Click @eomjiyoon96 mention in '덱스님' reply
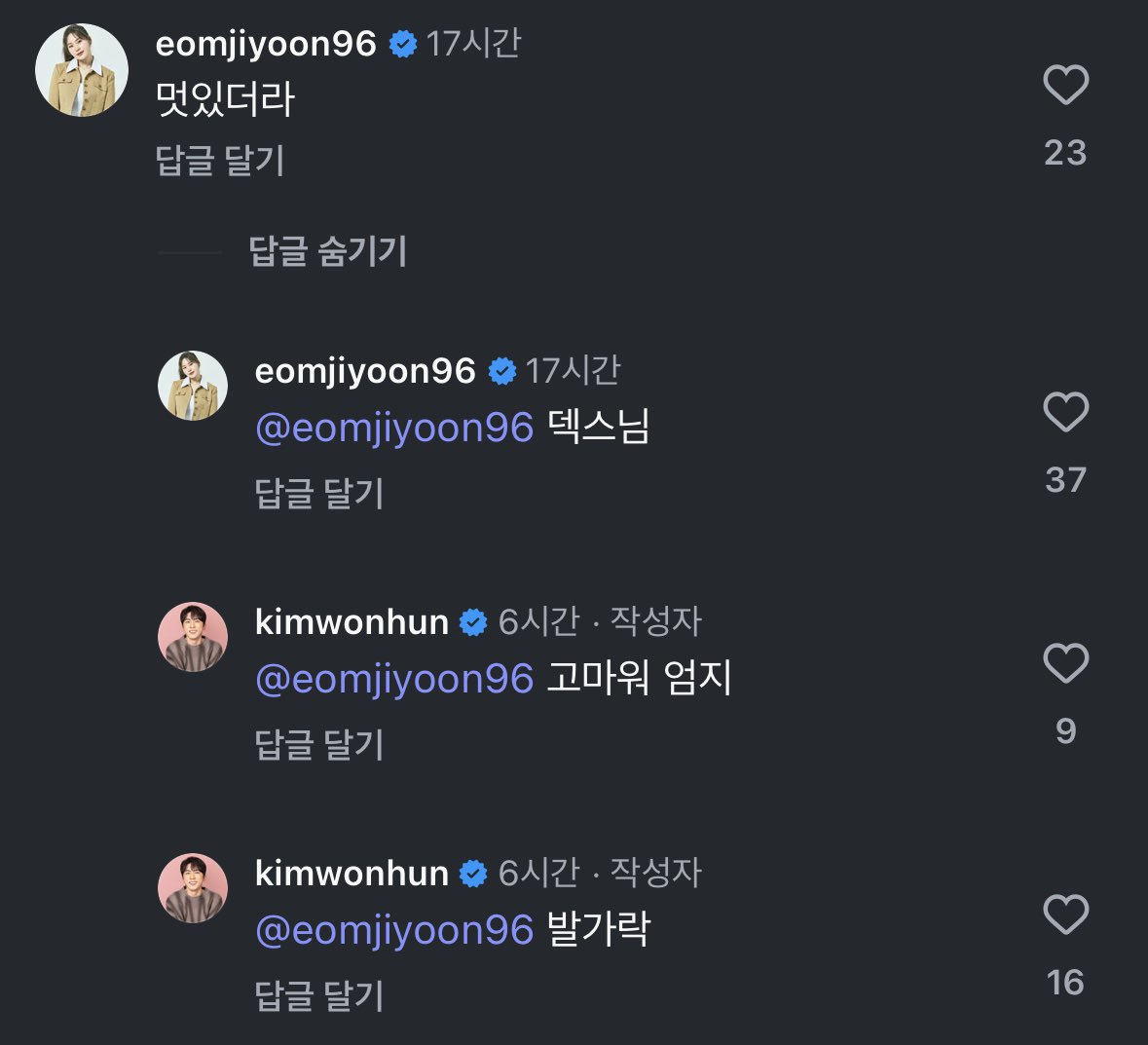Viewport: 1148px width, 1045px height. (394, 429)
